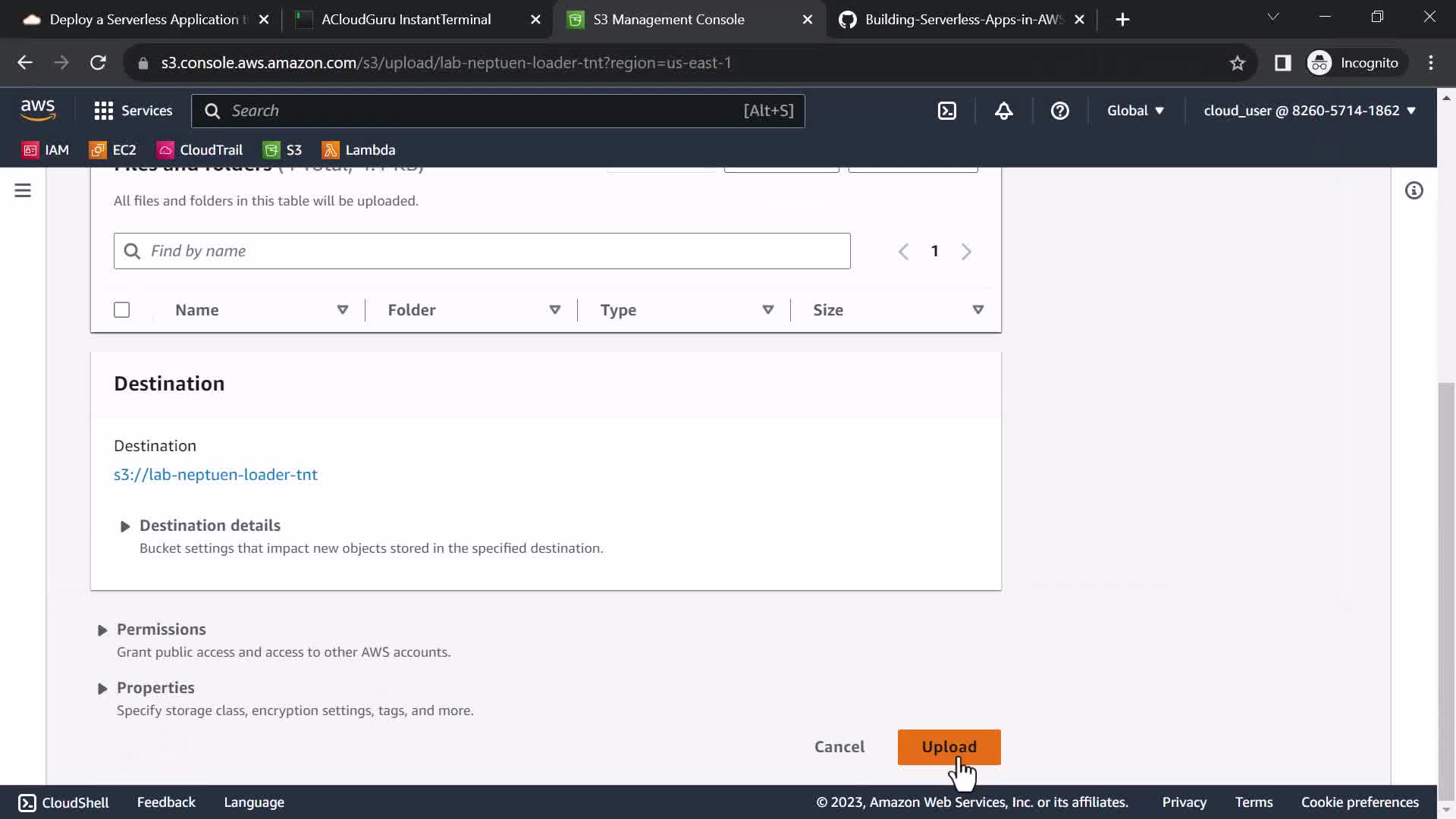This screenshot has width=1456, height=819.
Task: Open the notifications bell
Action: (1003, 111)
